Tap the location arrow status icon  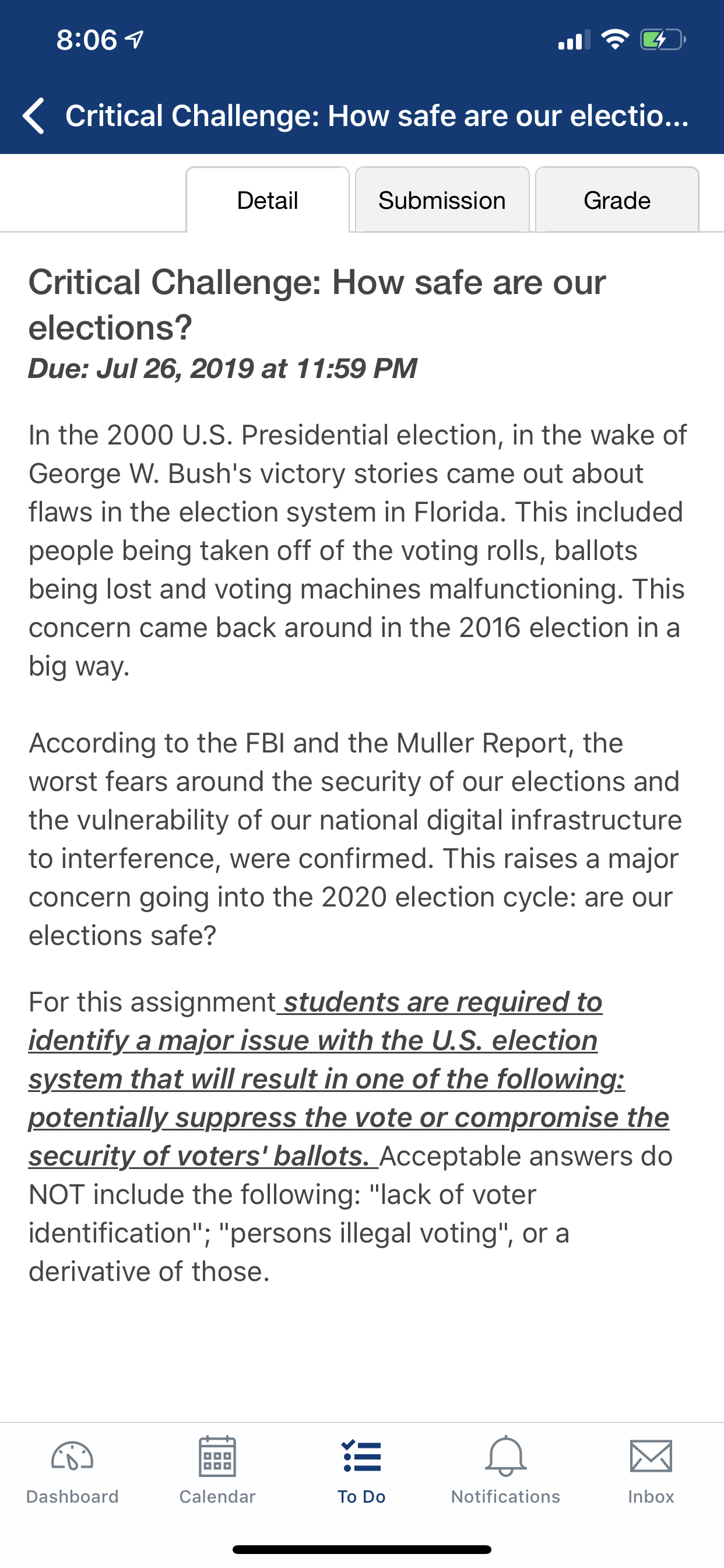(x=135, y=40)
